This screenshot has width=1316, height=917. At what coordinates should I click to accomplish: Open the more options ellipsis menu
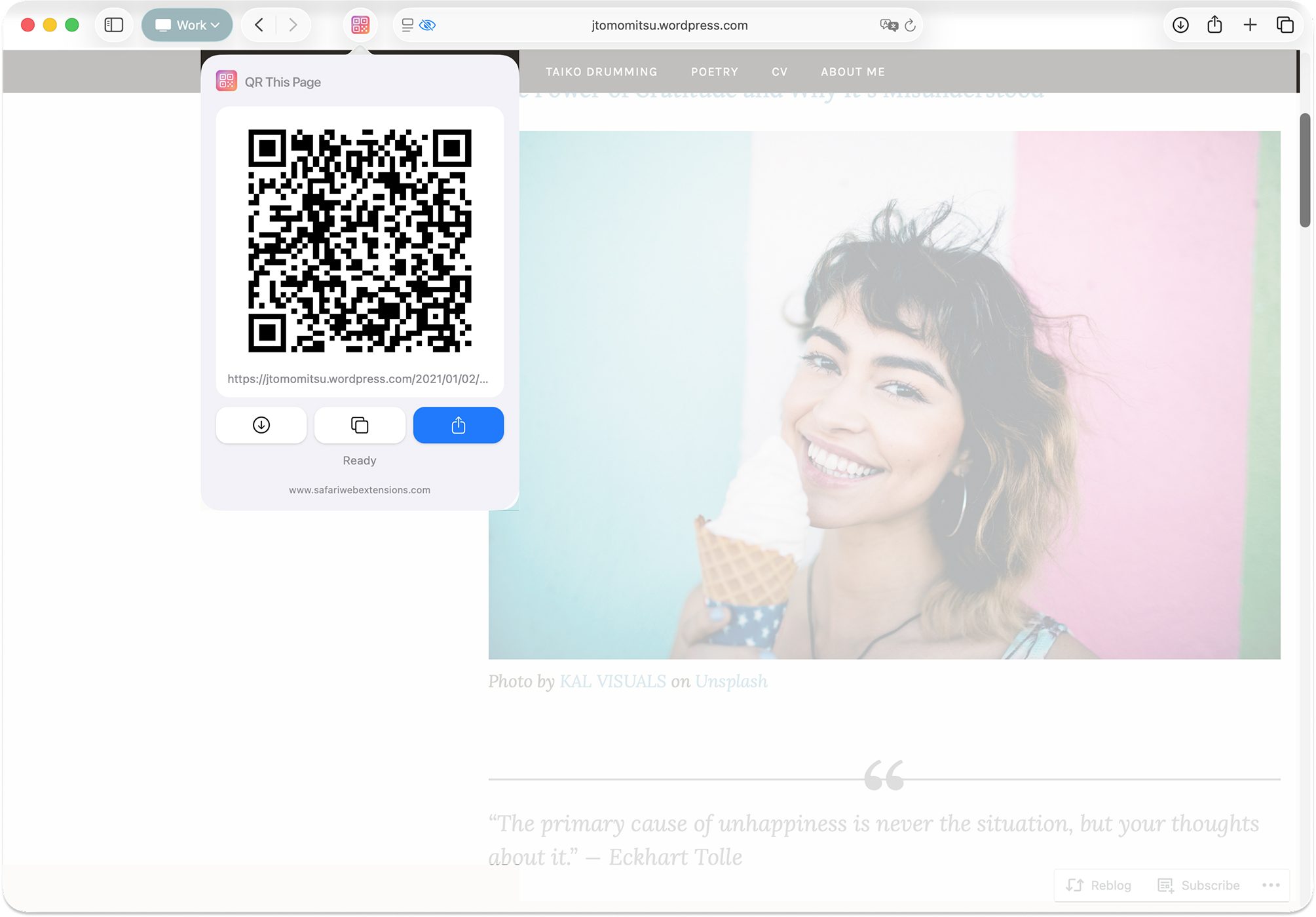[1271, 885]
